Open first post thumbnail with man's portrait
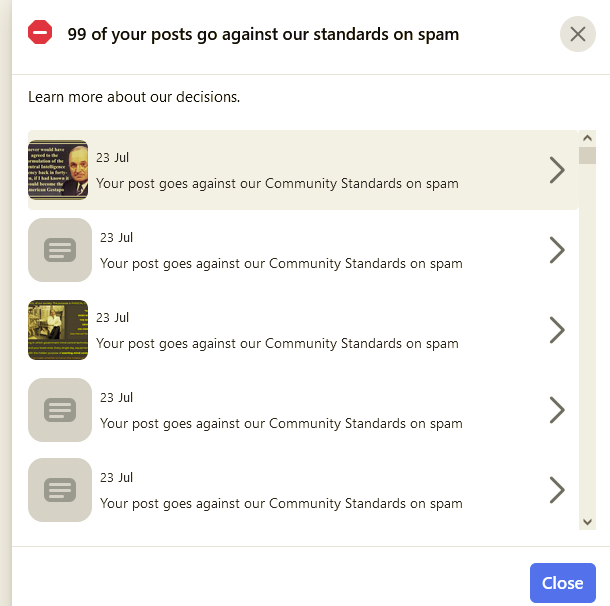 point(58,170)
